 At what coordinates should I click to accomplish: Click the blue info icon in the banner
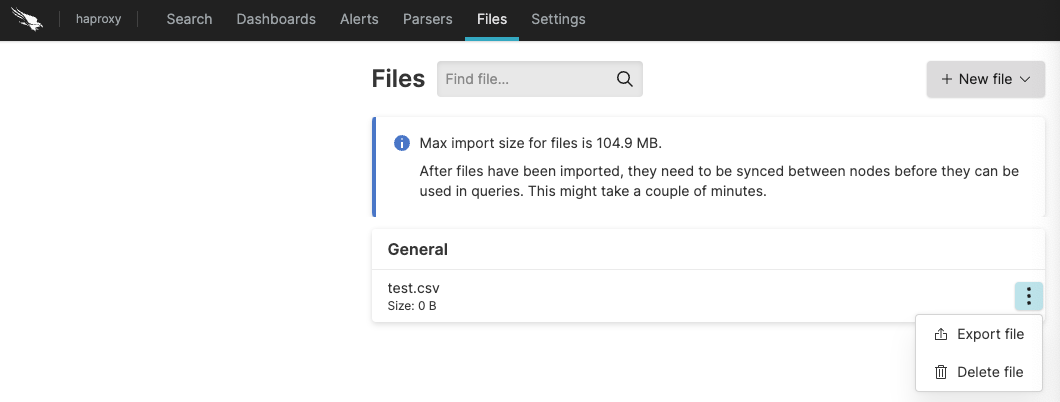402,143
